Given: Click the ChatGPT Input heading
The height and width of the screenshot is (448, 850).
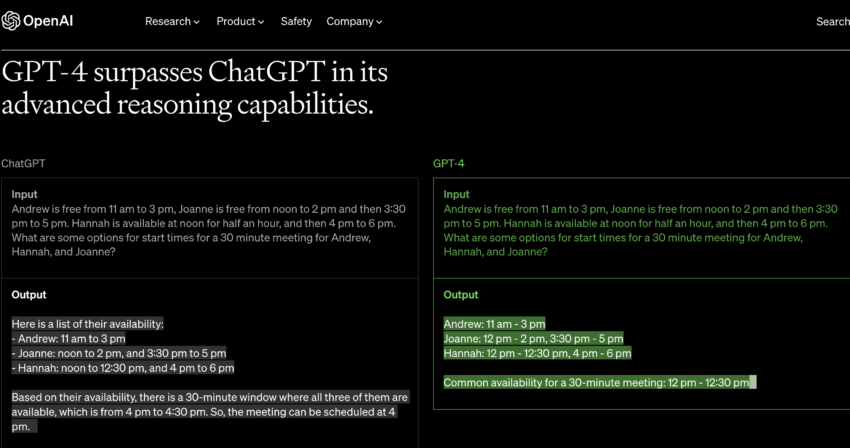Looking at the screenshot, I should click(26, 194).
